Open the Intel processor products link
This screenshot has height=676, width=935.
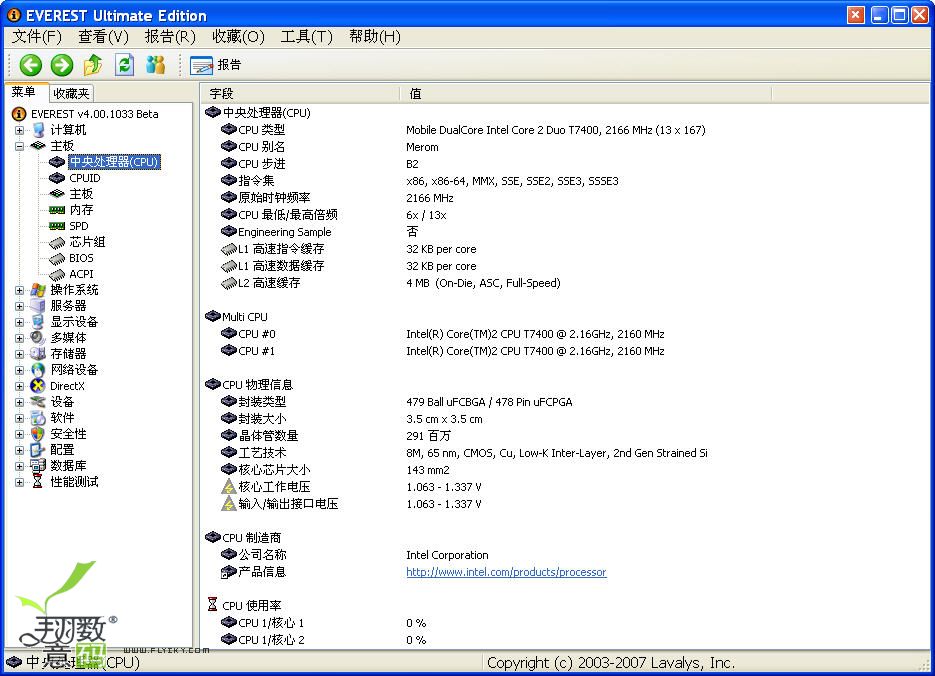506,572
